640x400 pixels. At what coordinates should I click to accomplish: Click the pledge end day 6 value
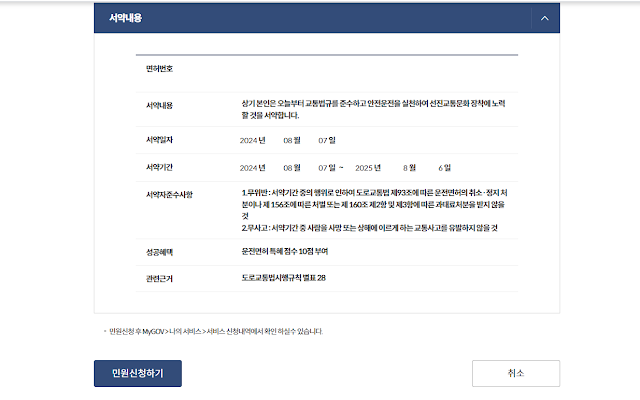[x=440, y=168]
